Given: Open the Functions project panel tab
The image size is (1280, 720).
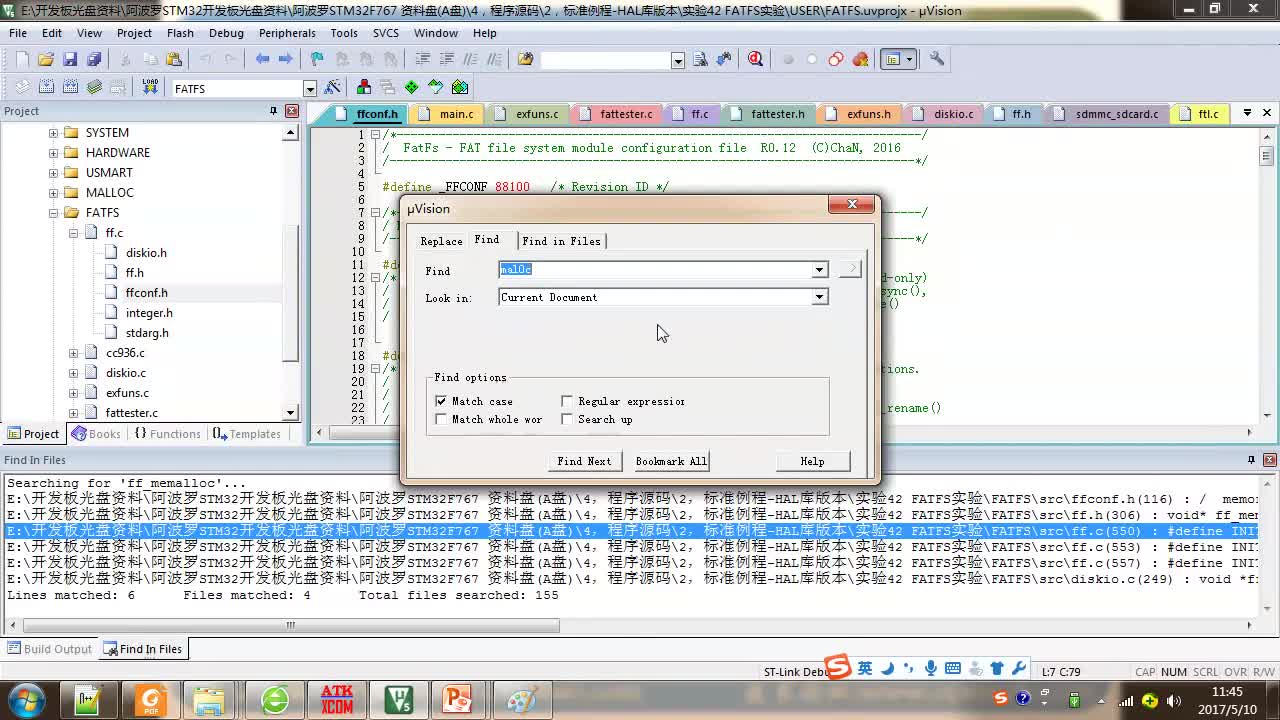Looking at the screenshot, I should coord(167,434).
